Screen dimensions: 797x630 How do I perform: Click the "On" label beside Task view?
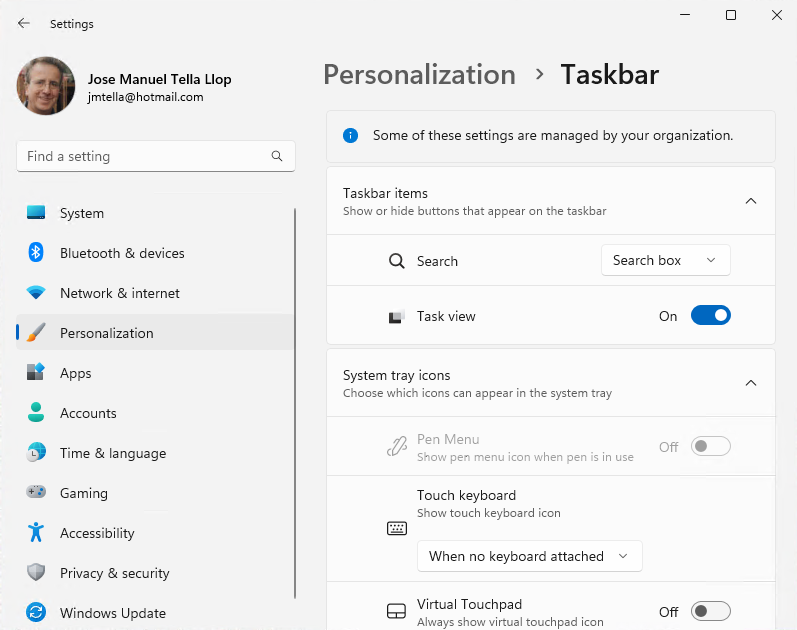point(668,316)
